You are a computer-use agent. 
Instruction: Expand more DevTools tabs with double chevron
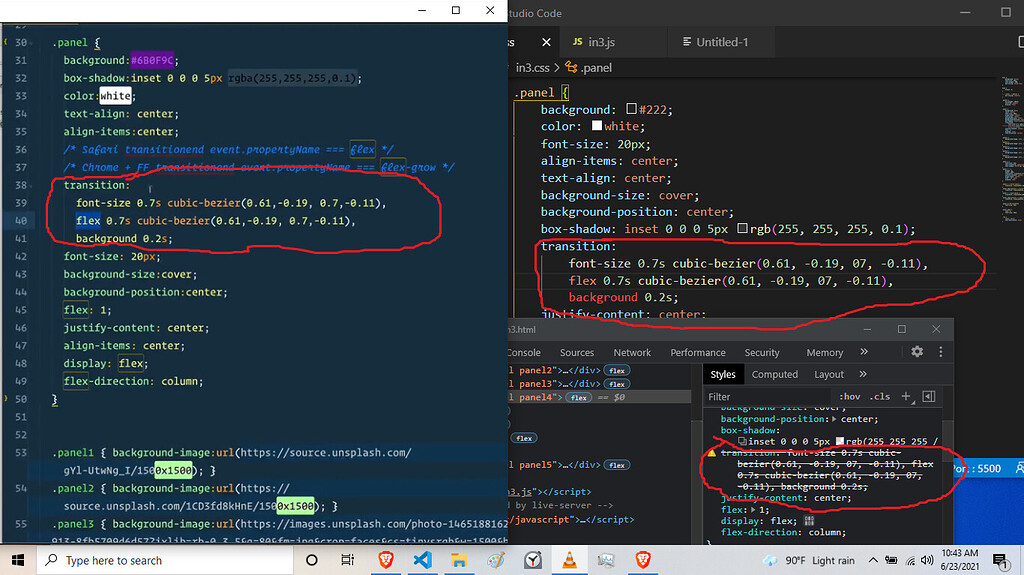click(864, 352)
